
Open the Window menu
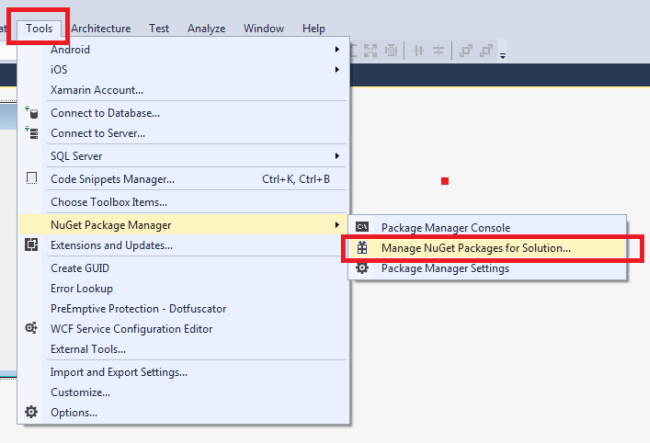click(264, 28)
